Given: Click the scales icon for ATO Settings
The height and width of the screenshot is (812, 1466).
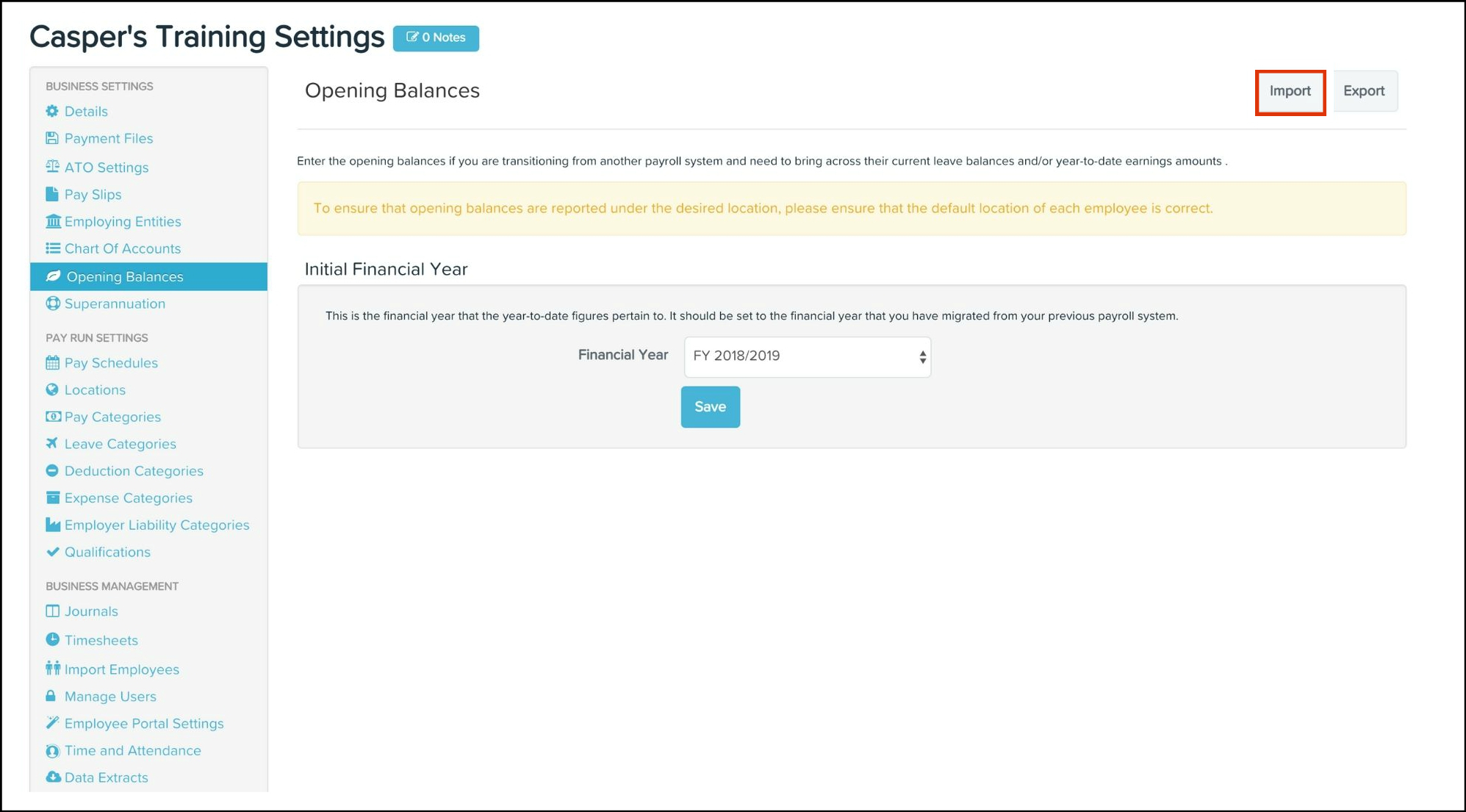Looking at the screenshot, I should pos(52,167).
